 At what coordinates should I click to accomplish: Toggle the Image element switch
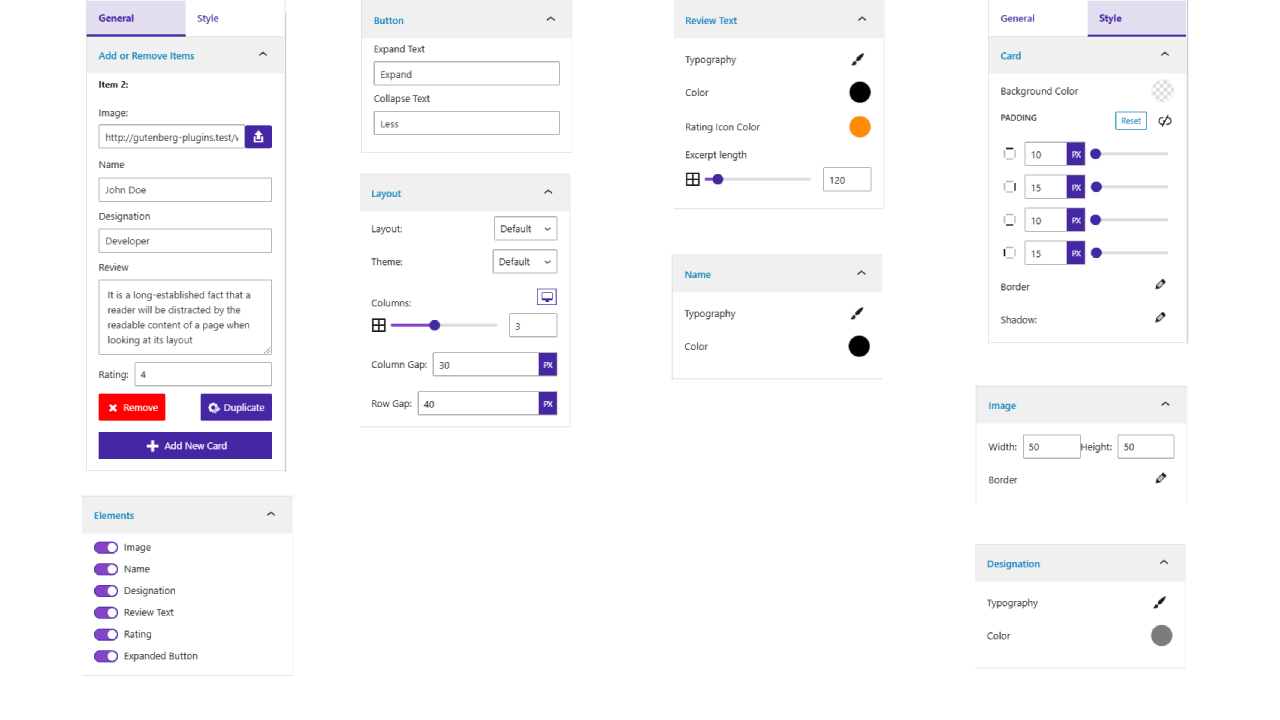coord(106,548)
